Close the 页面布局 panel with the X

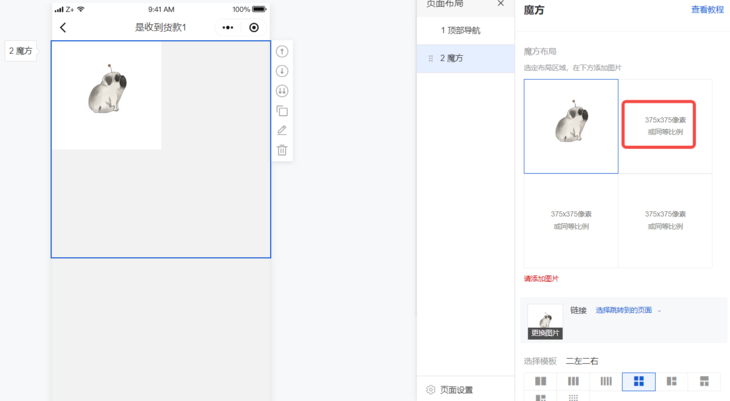(x=500, y=4)
